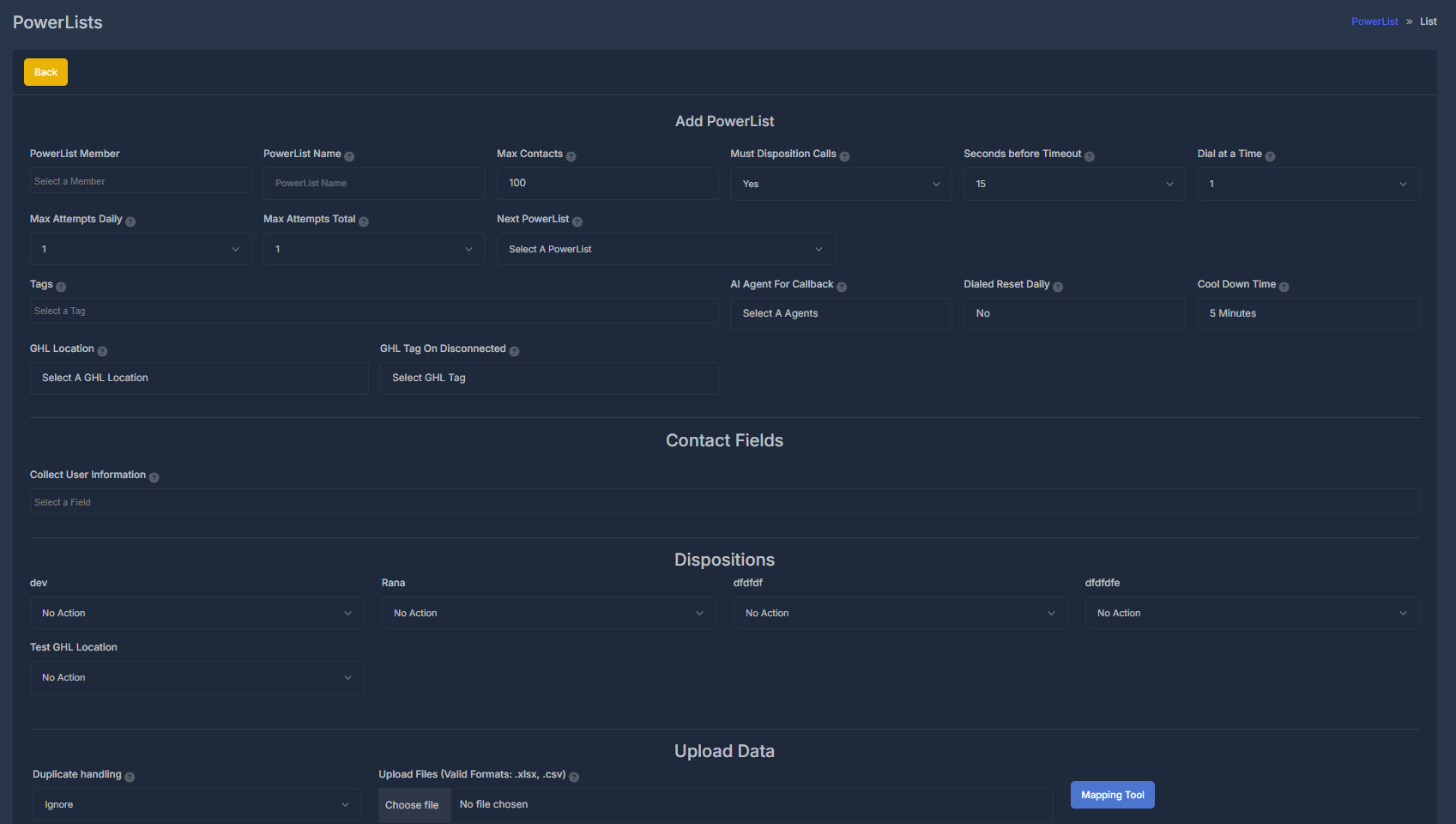The height and width of the screenshot is (824, 1456).
Task: Expand the Max Attempts Daily dropdown
Action: click(x=140, y=249)
